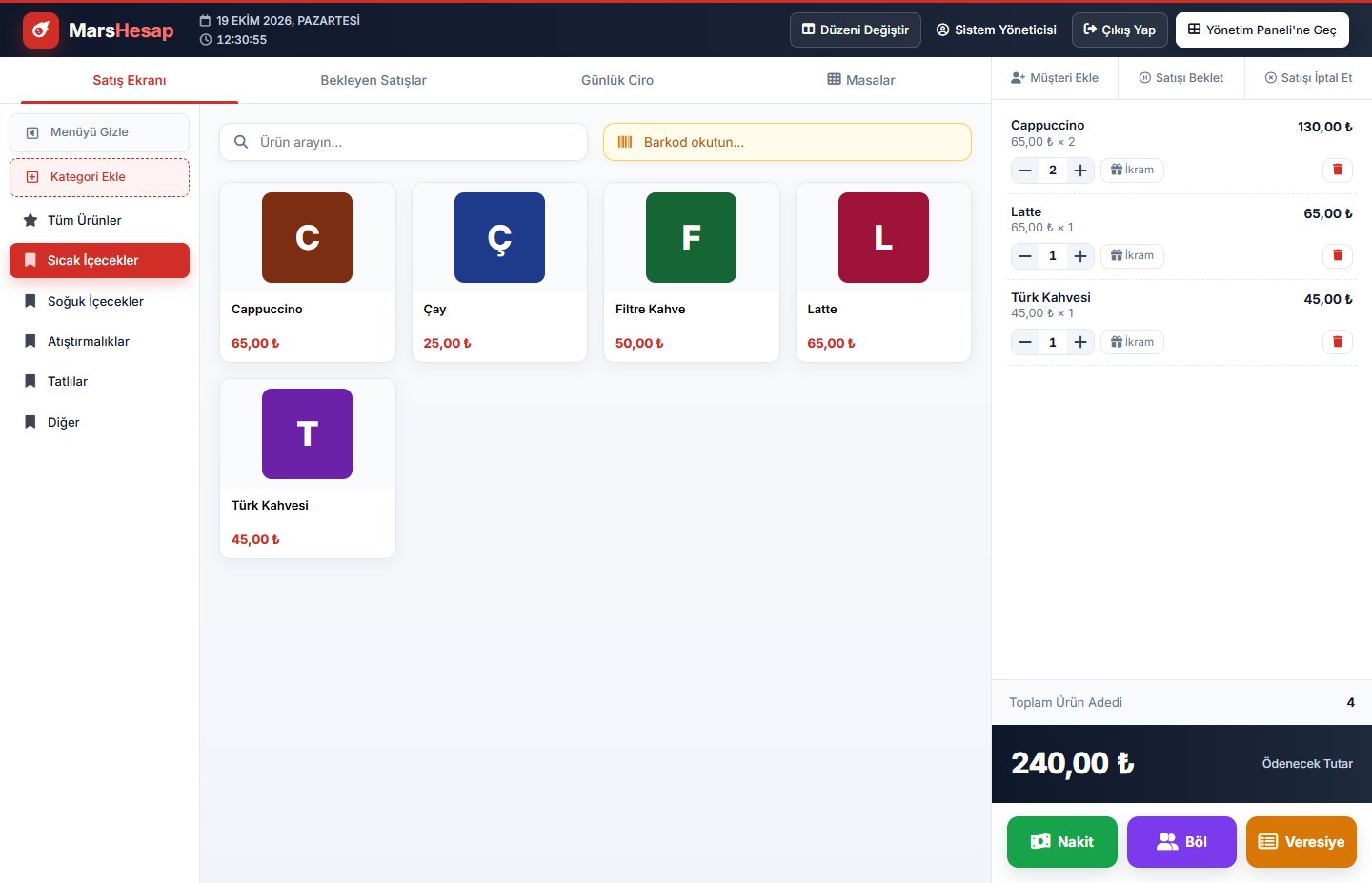Screen dimensions: 1372x883
Task: Reduce Latte quantity with minus
Action: (x=1025, y=256)
